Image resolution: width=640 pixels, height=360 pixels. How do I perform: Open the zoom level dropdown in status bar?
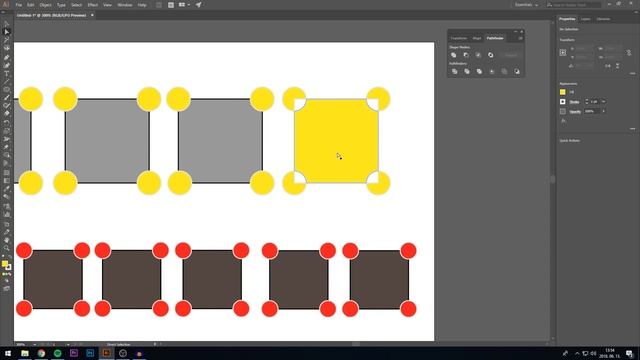tap(34, 344)
